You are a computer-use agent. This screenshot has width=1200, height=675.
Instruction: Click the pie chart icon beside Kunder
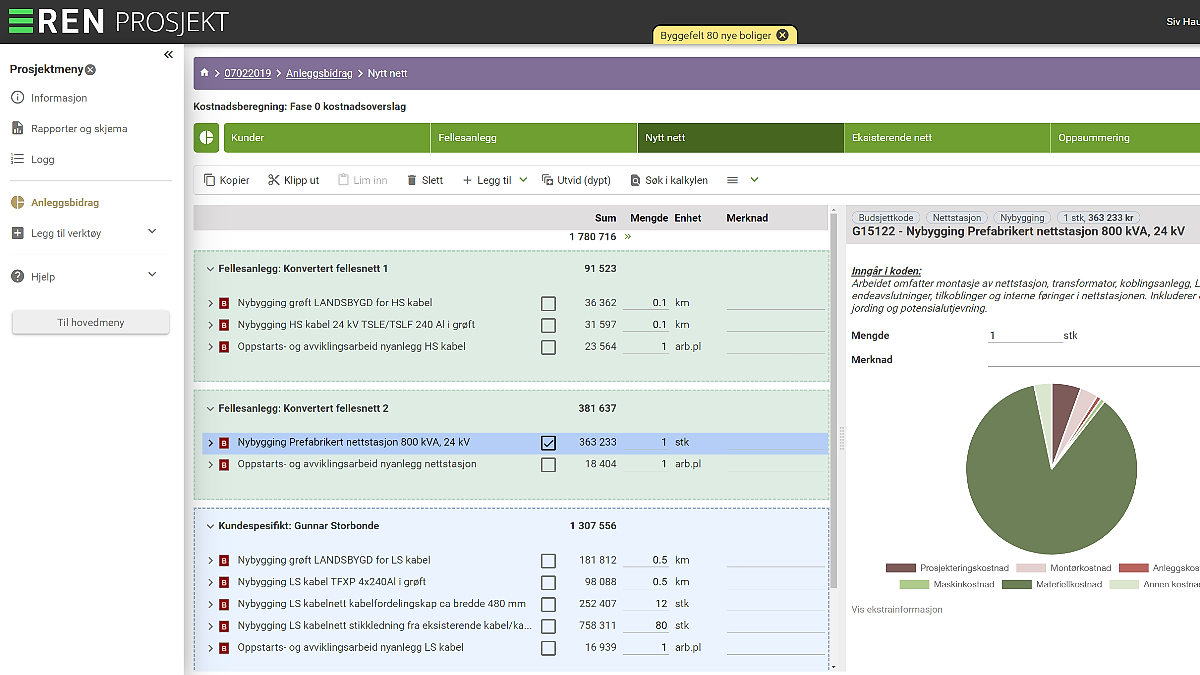tap(207, 138)
